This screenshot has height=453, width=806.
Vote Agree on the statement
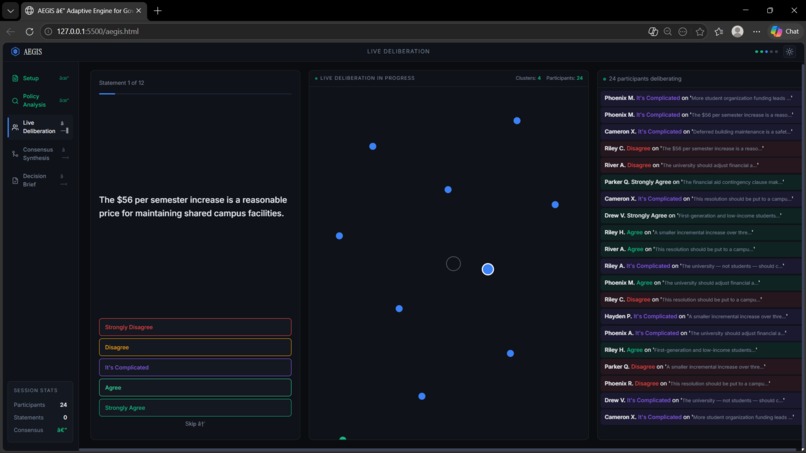tap(195, 388)
